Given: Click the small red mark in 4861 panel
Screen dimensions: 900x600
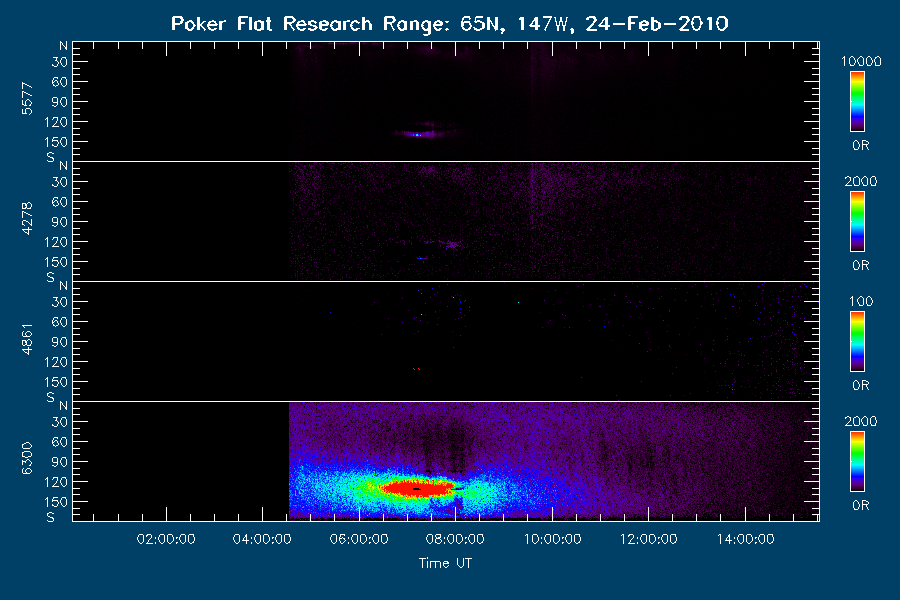Looking at the screenshot, I should (x=417, y=369).
